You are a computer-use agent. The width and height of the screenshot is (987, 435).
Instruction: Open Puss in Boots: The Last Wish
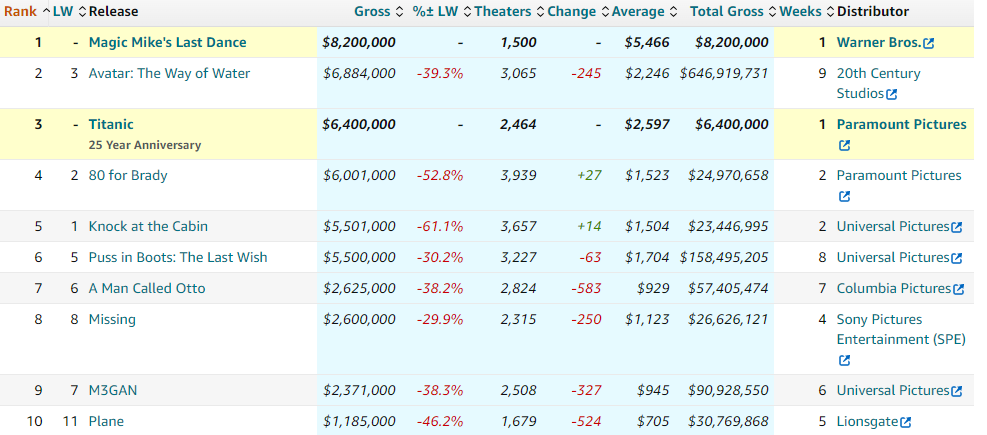pos(178,257)
